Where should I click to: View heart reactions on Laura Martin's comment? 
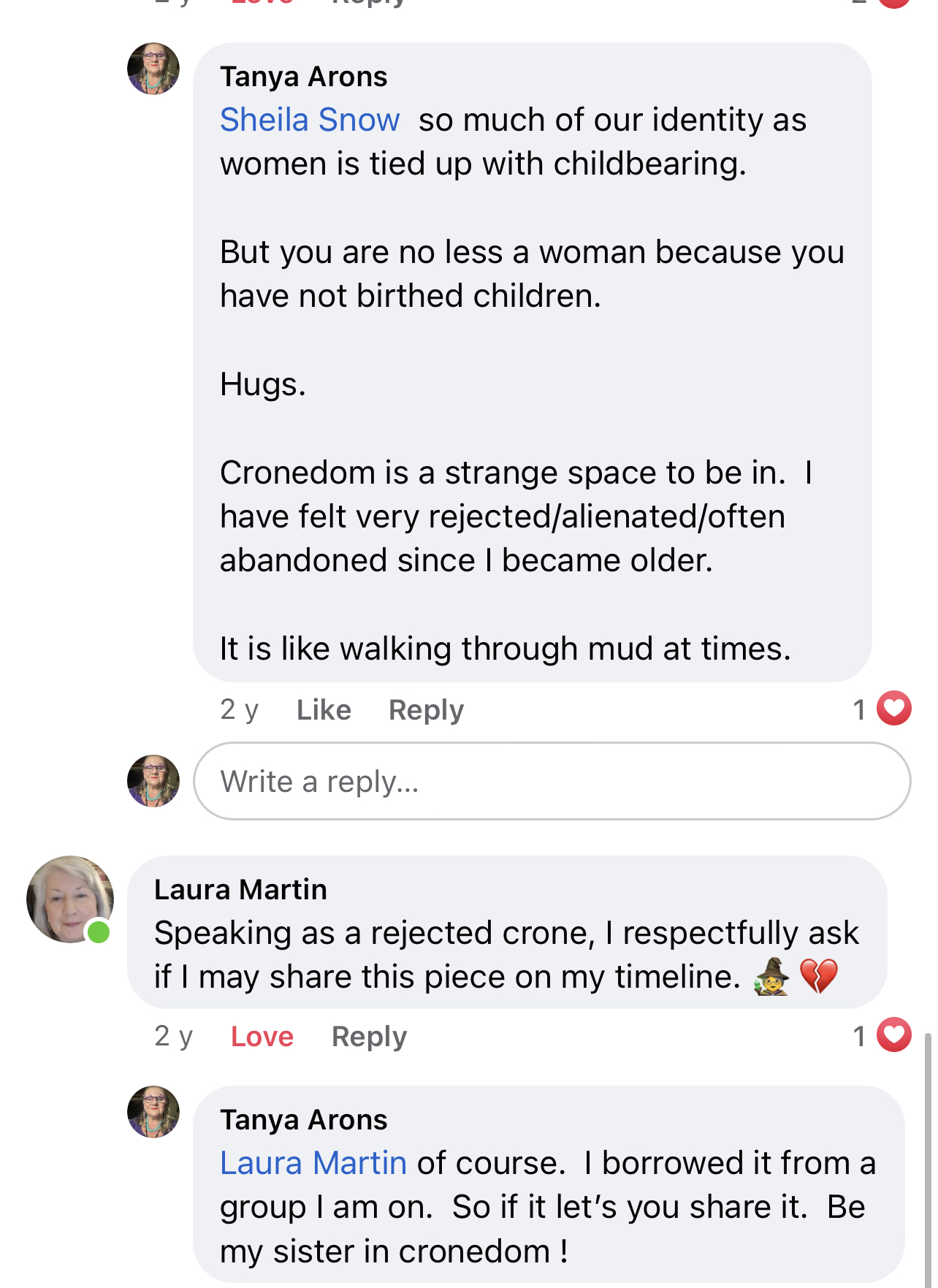coord(882,1035)
